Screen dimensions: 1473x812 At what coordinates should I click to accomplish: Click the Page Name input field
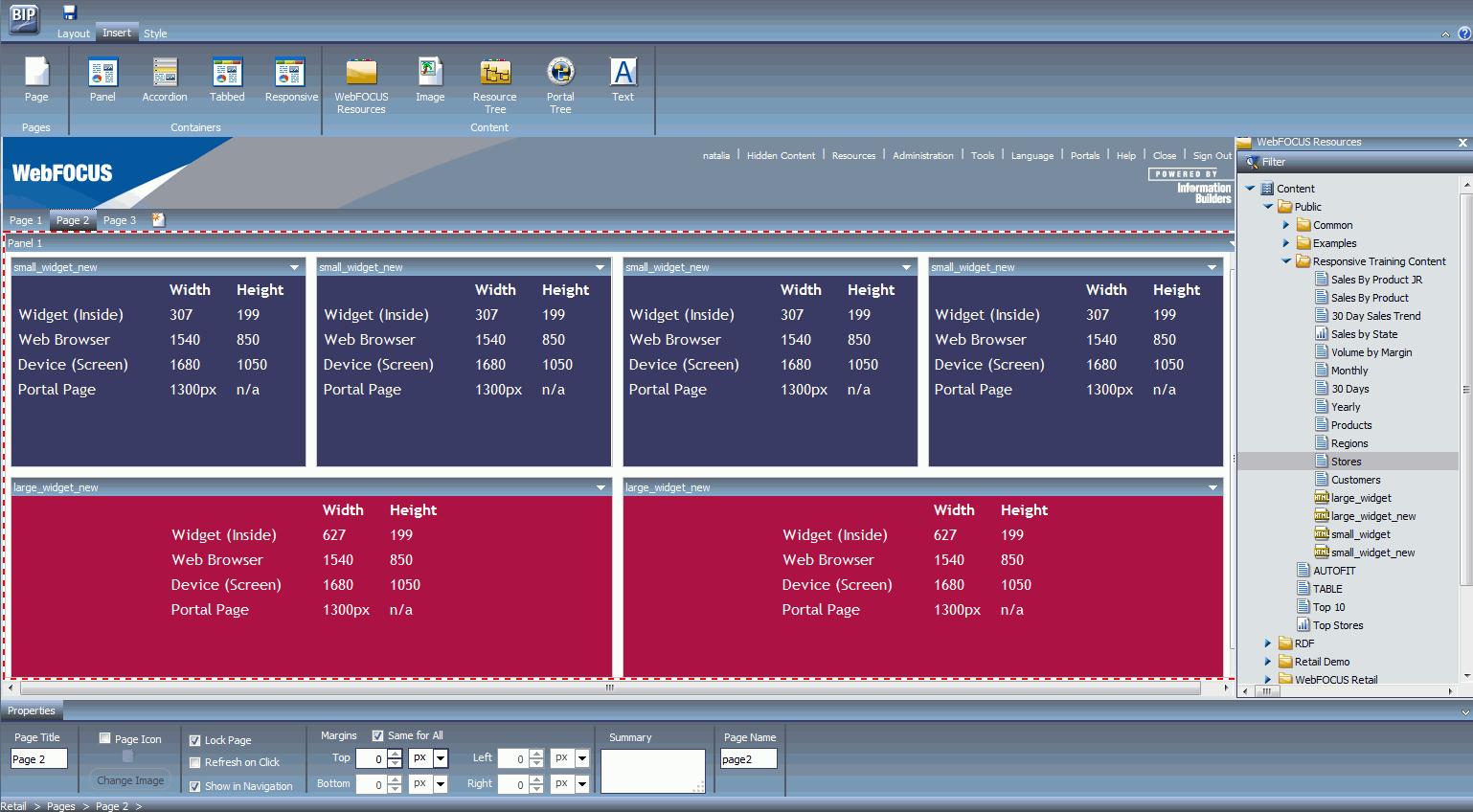coord(748,759)
